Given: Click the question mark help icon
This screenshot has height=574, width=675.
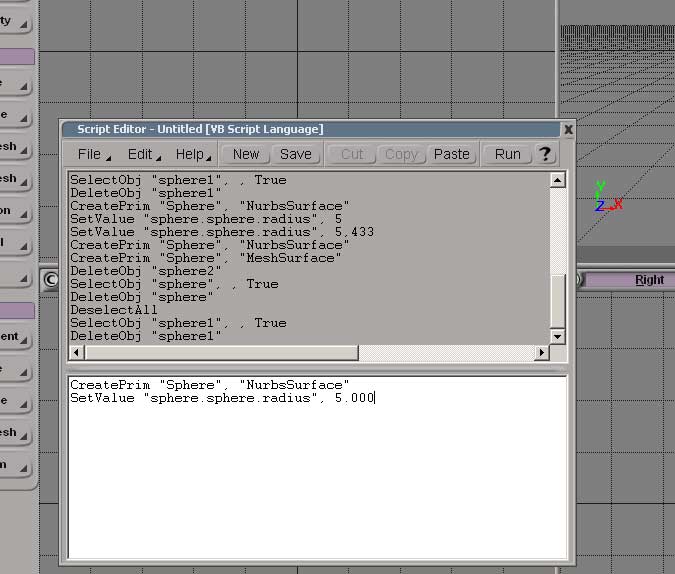Looking at the screenshot, I should pyautogui.click(x=545, y=154).
